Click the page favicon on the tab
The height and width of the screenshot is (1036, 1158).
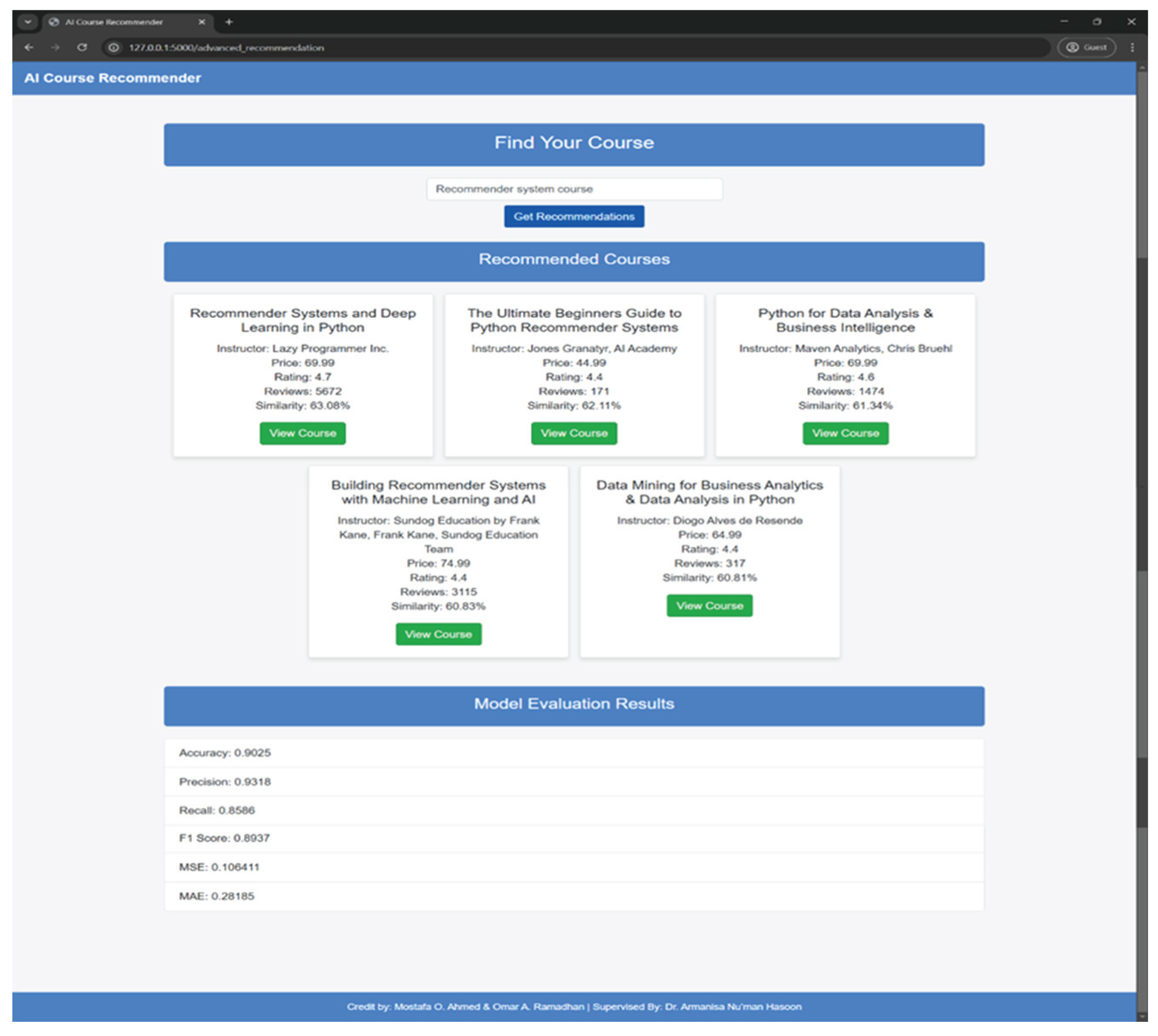(54, 21)
